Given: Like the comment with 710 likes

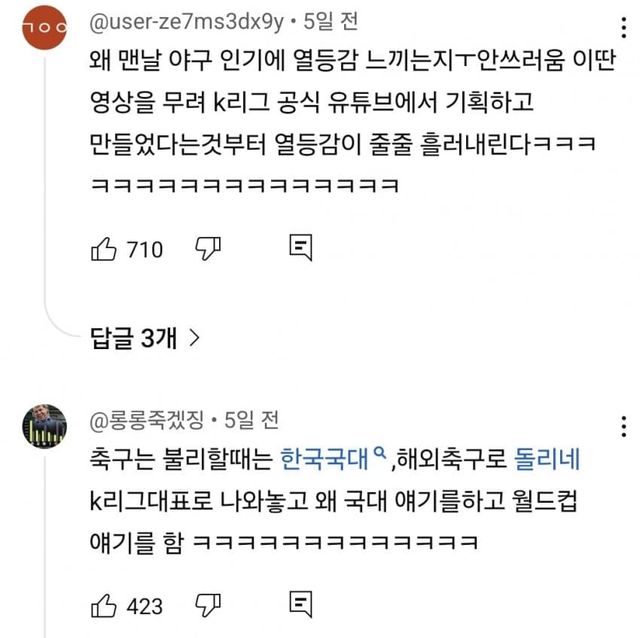Looking at the screenshot, I should [104, 248].
